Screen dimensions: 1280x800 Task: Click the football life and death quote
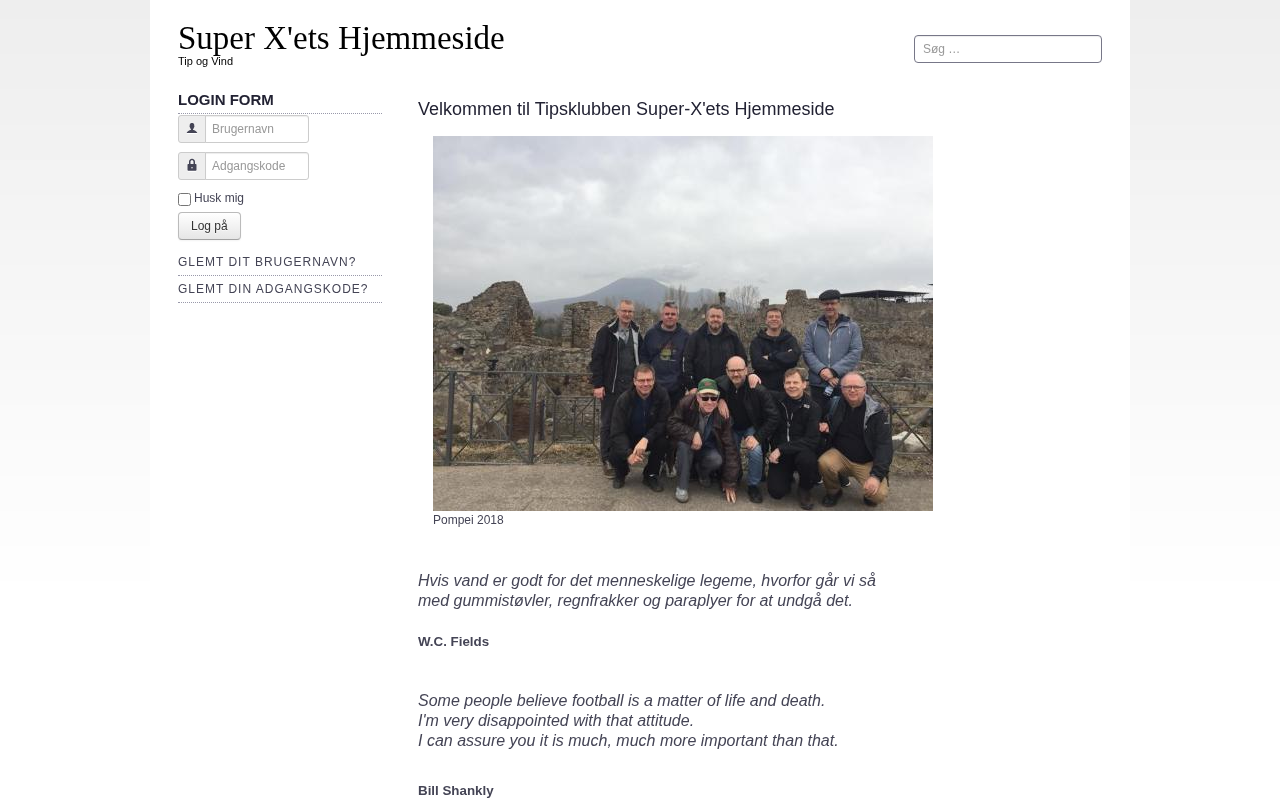[x=628, y=721]
